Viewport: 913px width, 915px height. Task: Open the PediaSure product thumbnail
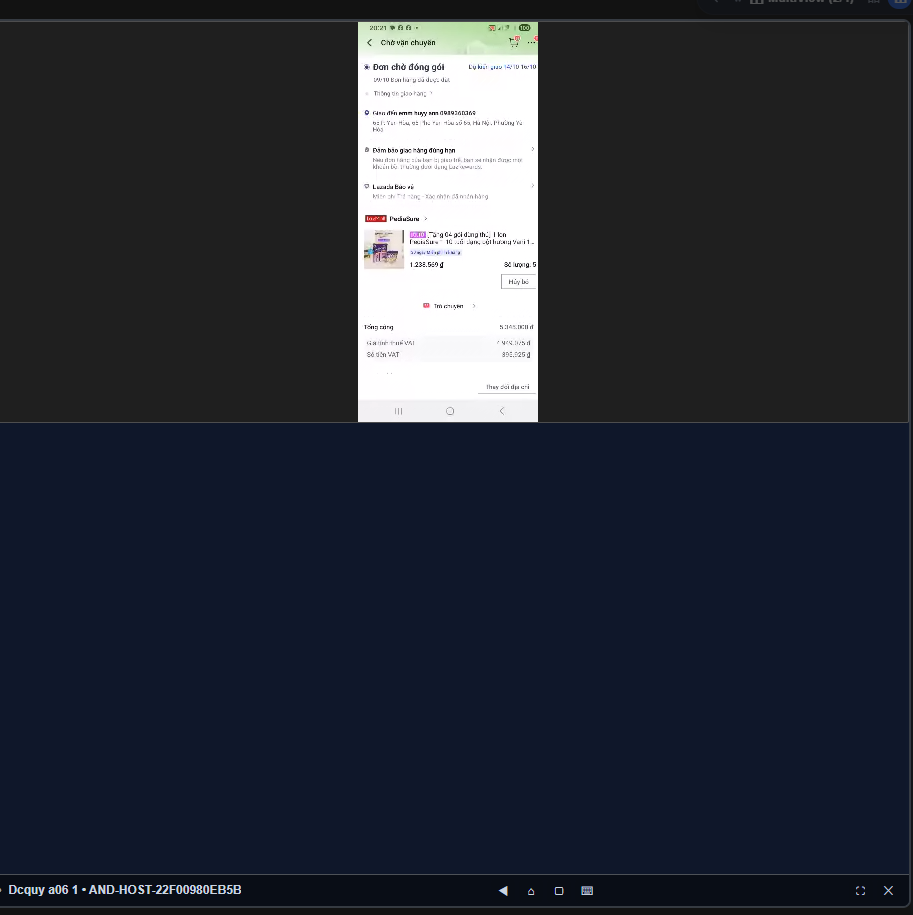[x=384, y=249]
